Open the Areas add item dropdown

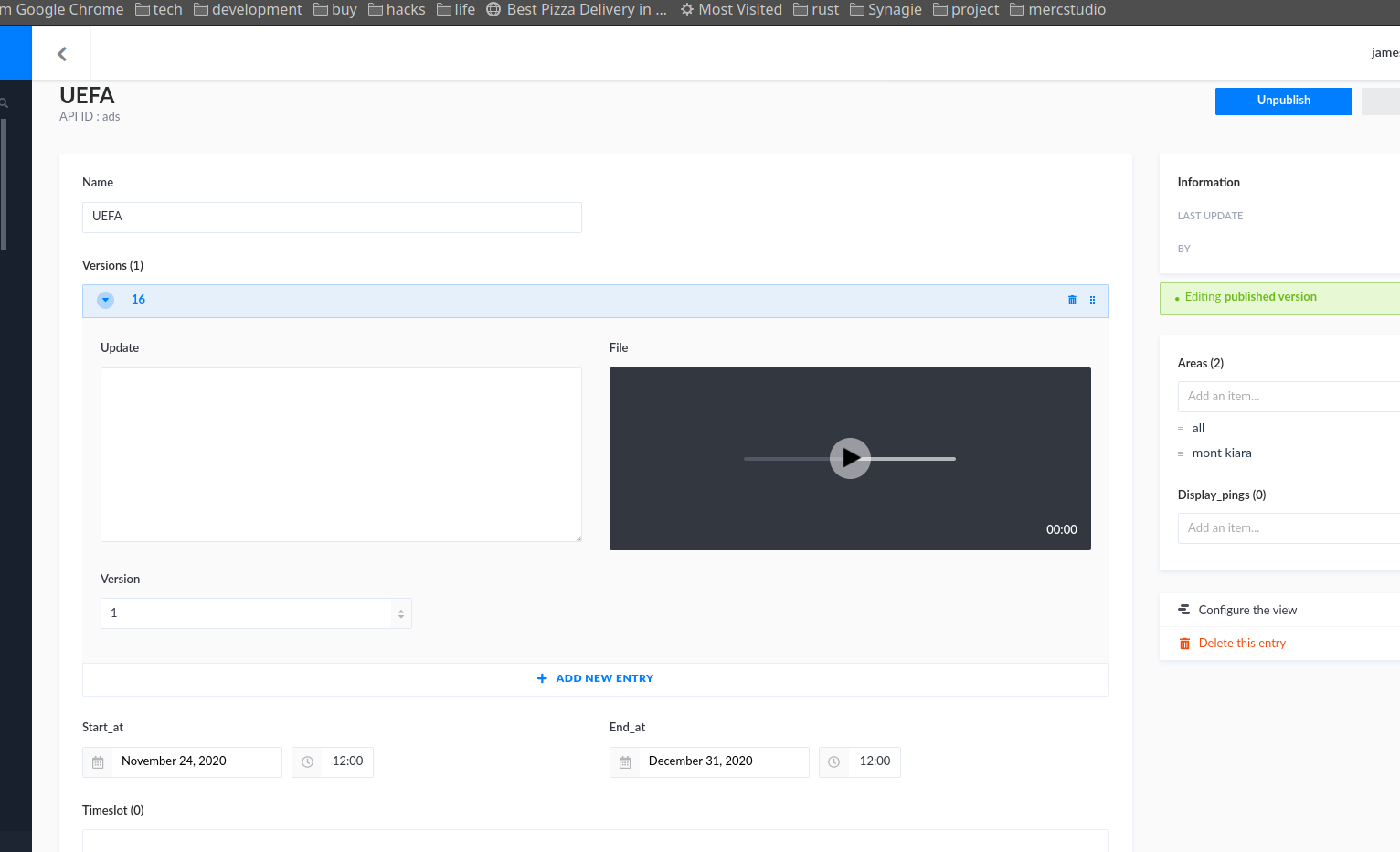point(1289,397)
